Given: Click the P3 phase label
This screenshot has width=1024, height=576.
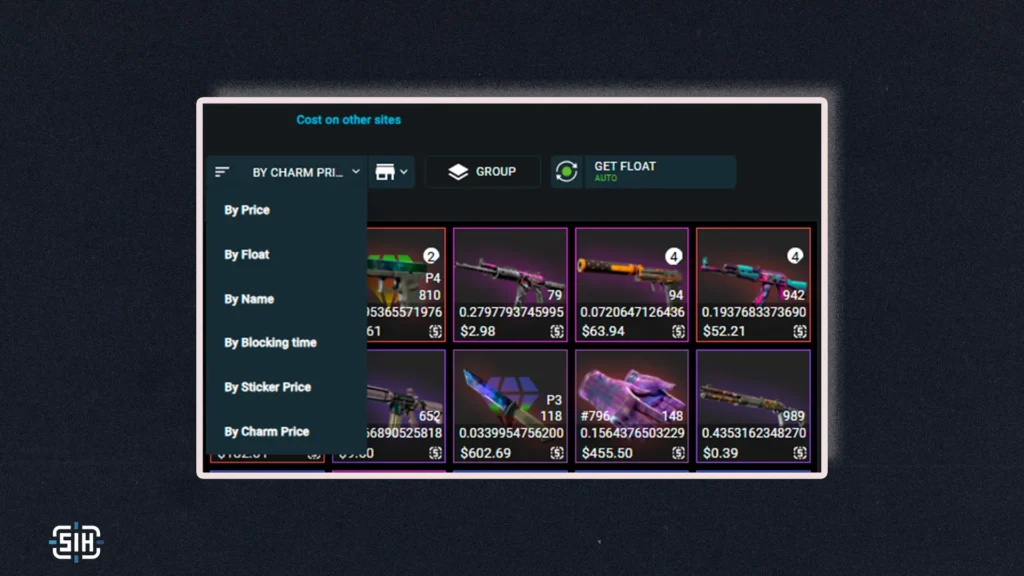Looking at the screenshot, I should pyautogui.click(x=554, y=400).
